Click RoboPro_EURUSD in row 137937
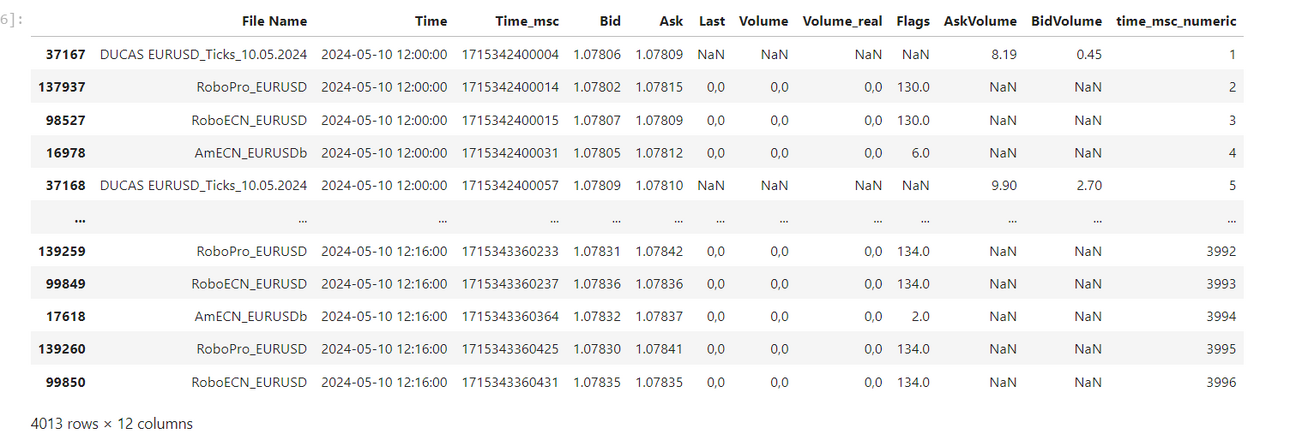The image size is (1290, 440). click(x=252, y=87)
